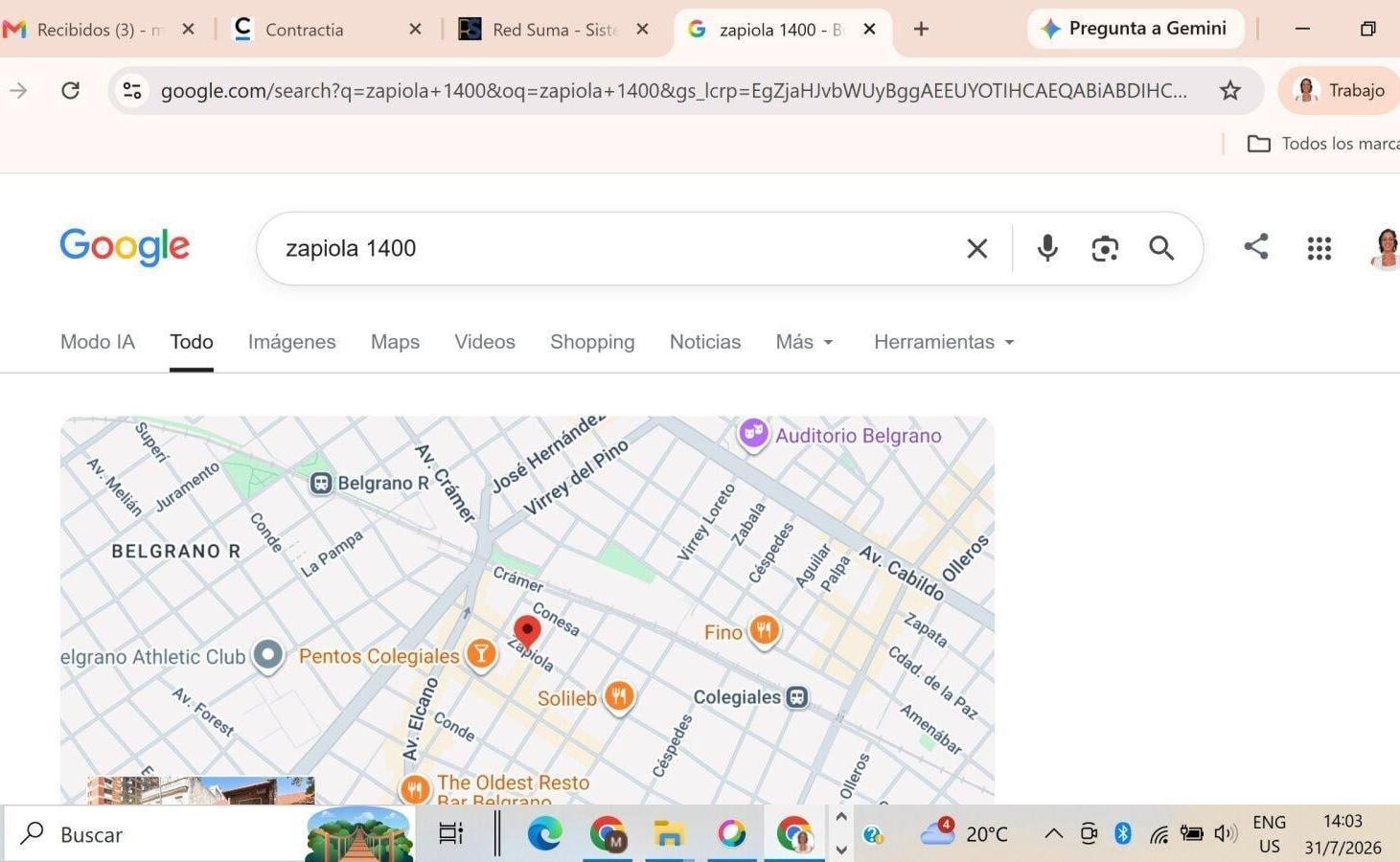Open the Todos los marcadores folder
This screenshot has height=862, width=1400.
click(x=1322, y=144)
